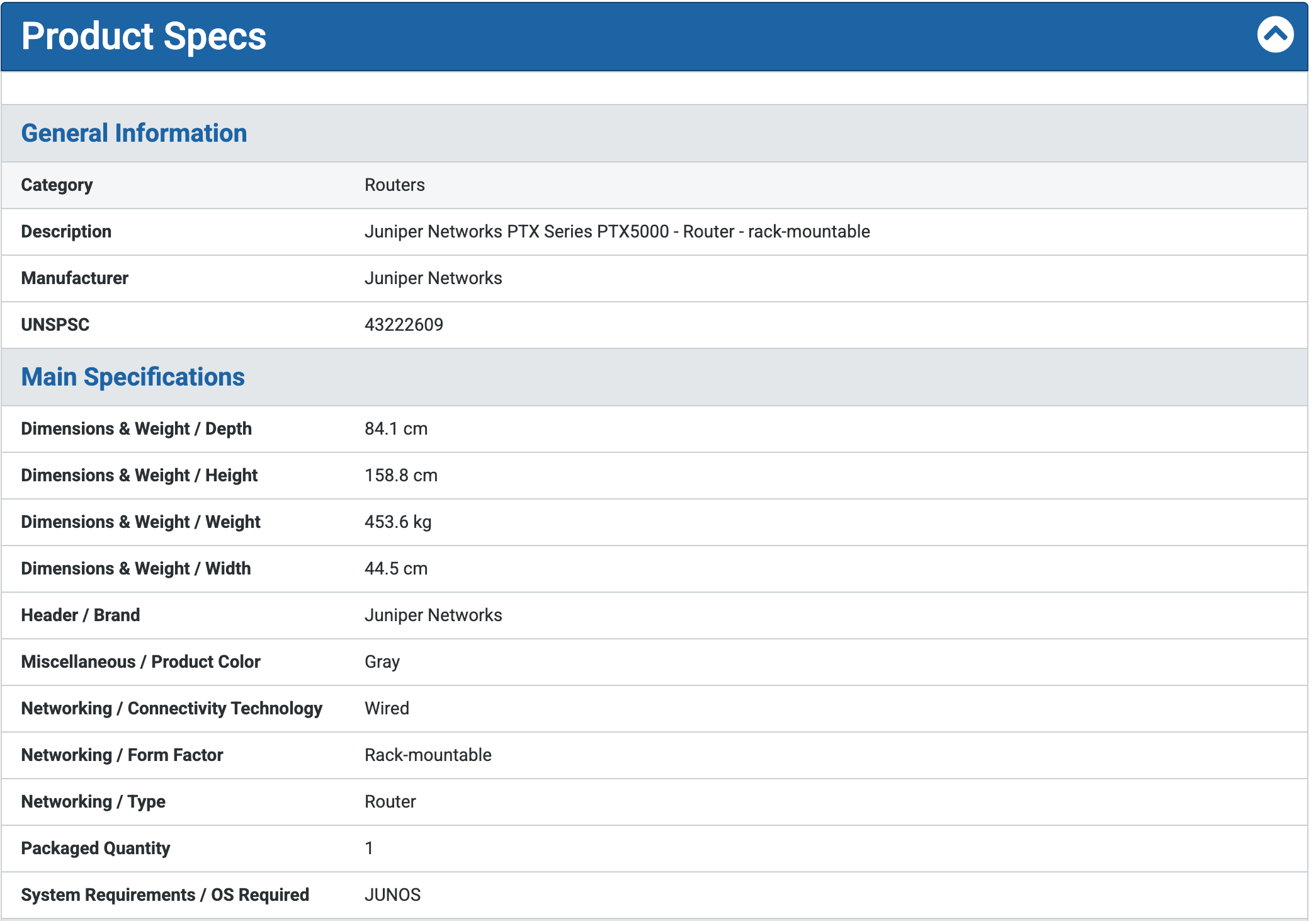The height and width of the screenshot is (921, 1316).
Task: Collapse the Product Specs panel chevron
Action: click(x=1275, y=35)
